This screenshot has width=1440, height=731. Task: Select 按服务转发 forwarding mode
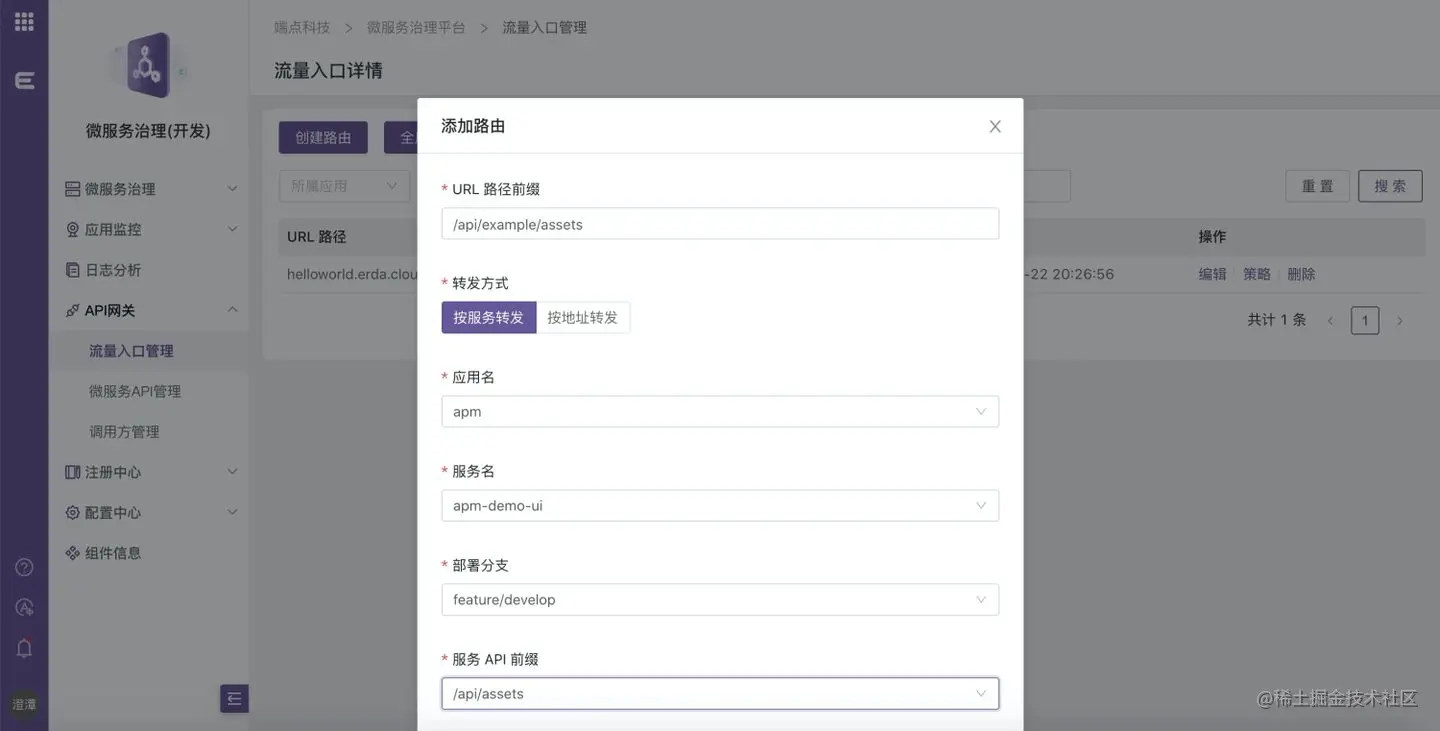(x=489, y=317)
